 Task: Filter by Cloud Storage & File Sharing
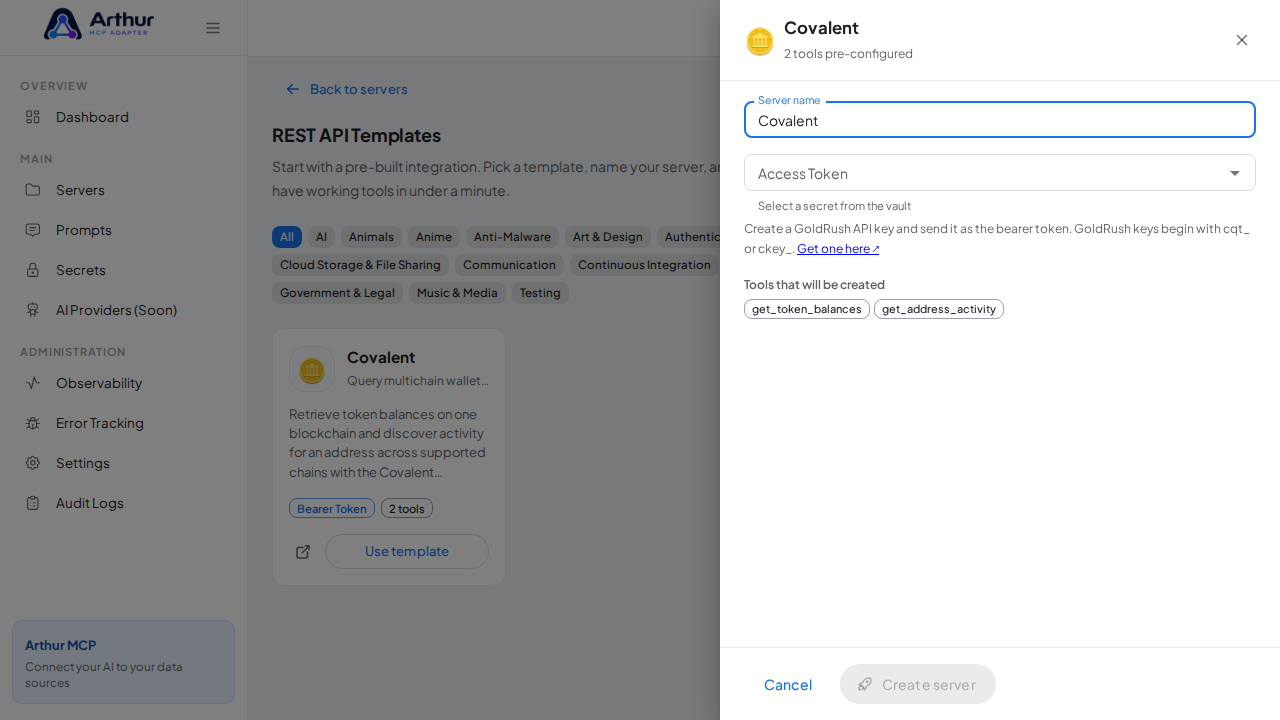[x=360, y=265]
